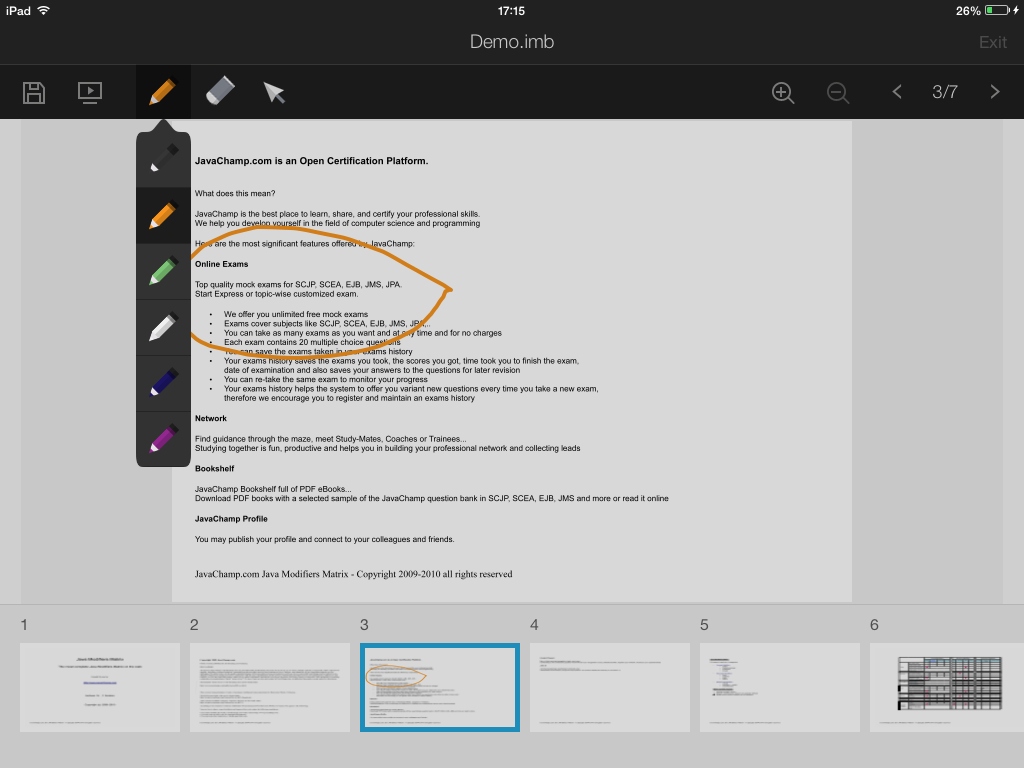Image resolution: width=1024 pixels, height=768 pixels.
Task: Zoom out with the magnifier minus icon
Action: (x=837, y=93)
